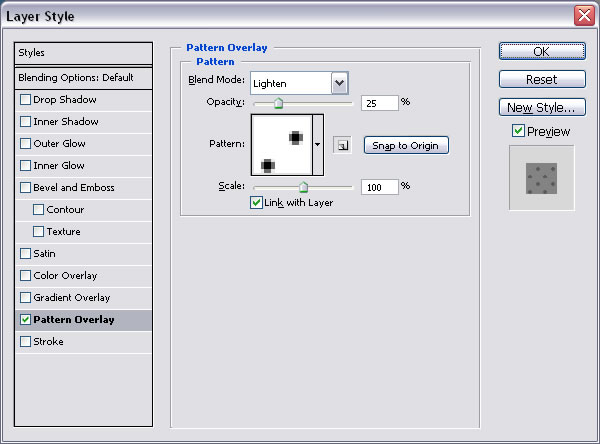Enable the Texture checkbox
Viewport: 600px width, 444px height.
[x=38, y=232]
